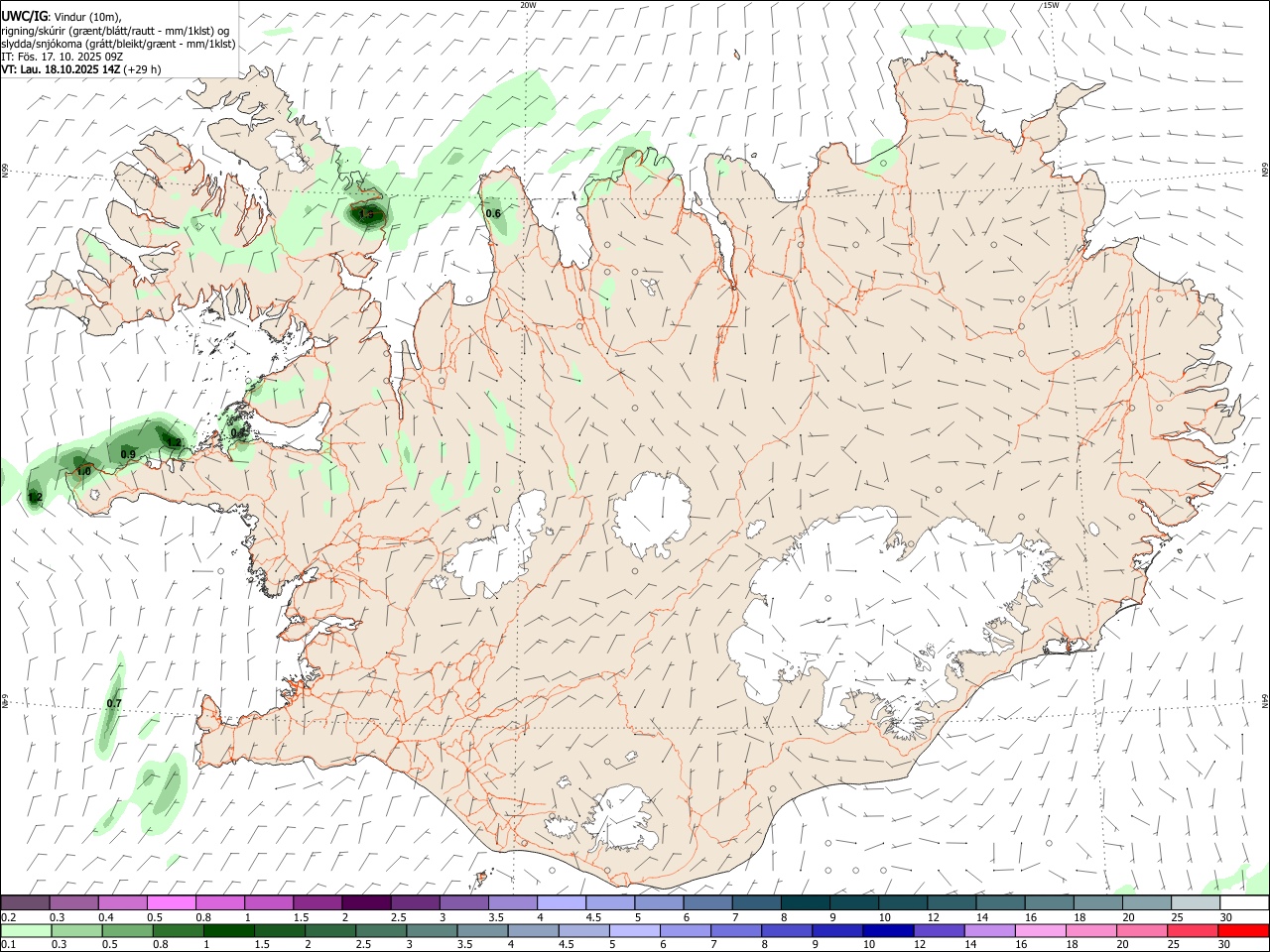Pick the dark navy blue swatch in rain legend

coord(887,930)
